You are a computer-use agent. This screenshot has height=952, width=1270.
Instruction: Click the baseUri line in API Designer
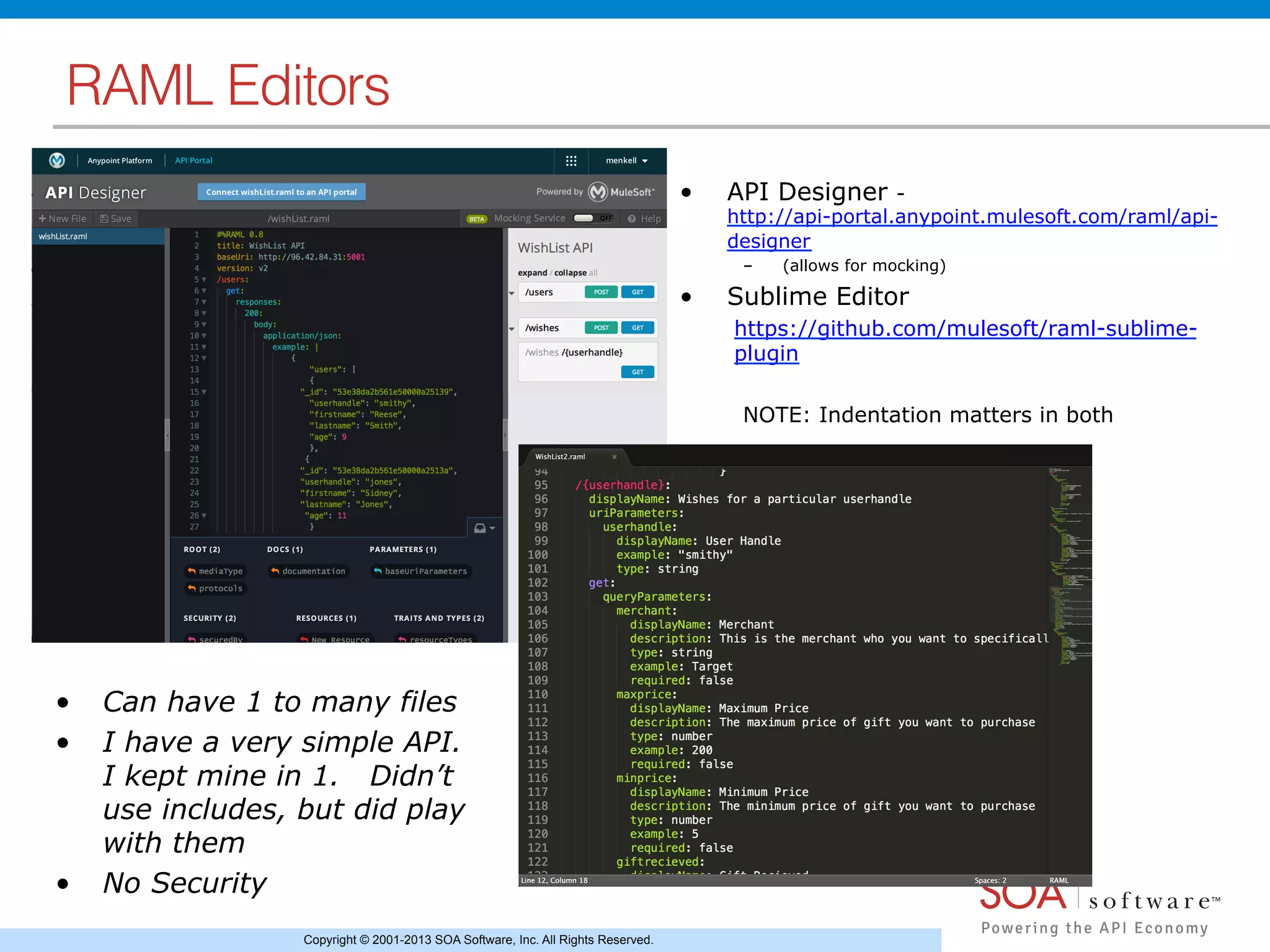[291, 257]
